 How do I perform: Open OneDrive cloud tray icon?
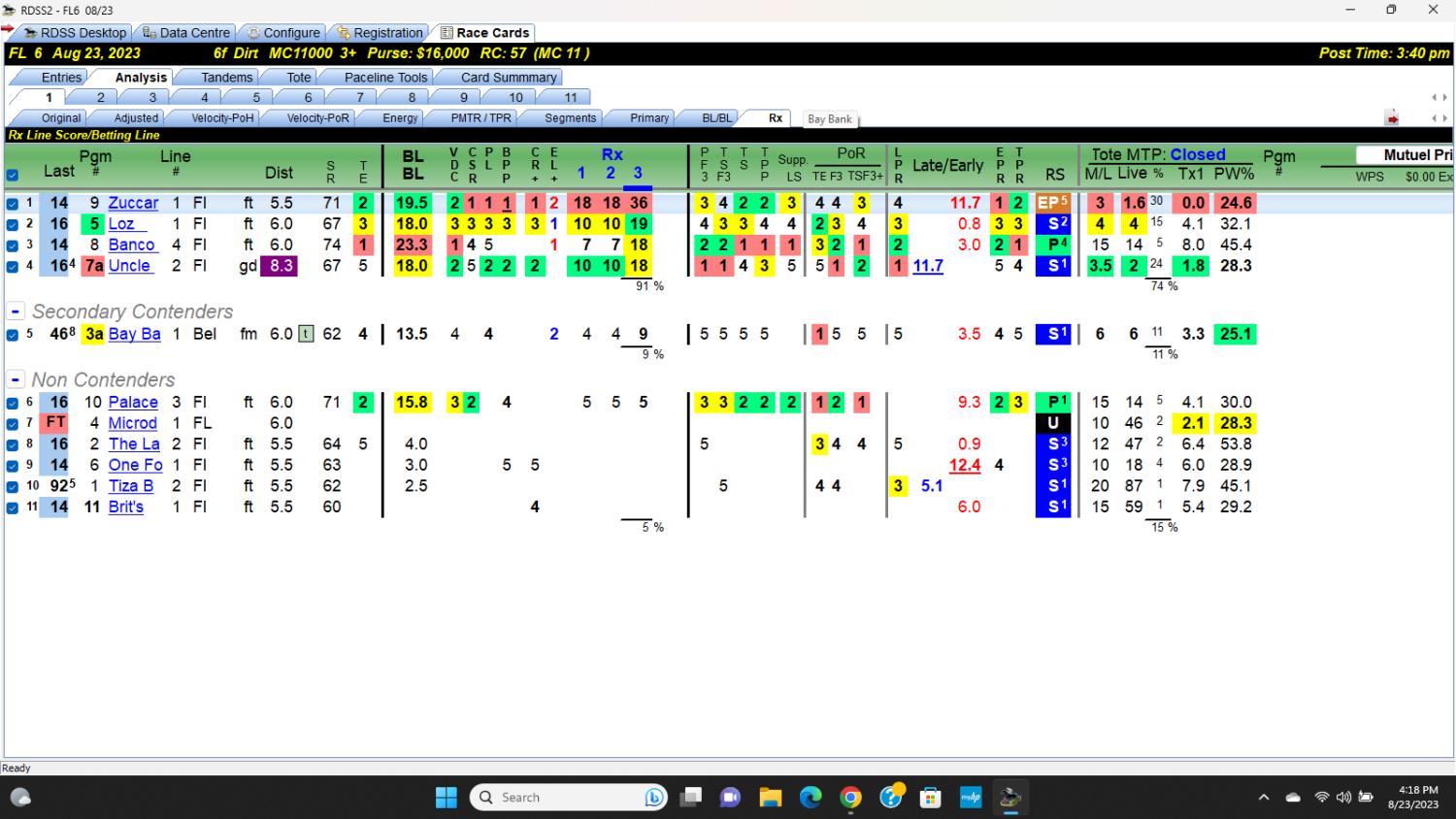[1293, 798]
